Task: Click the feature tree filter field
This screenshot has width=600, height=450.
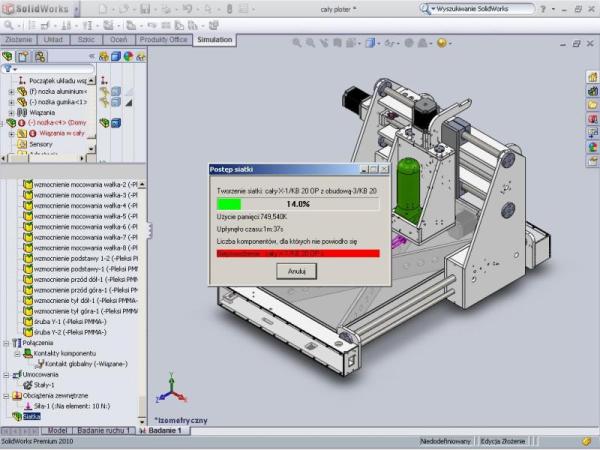Action: point(48,69)
